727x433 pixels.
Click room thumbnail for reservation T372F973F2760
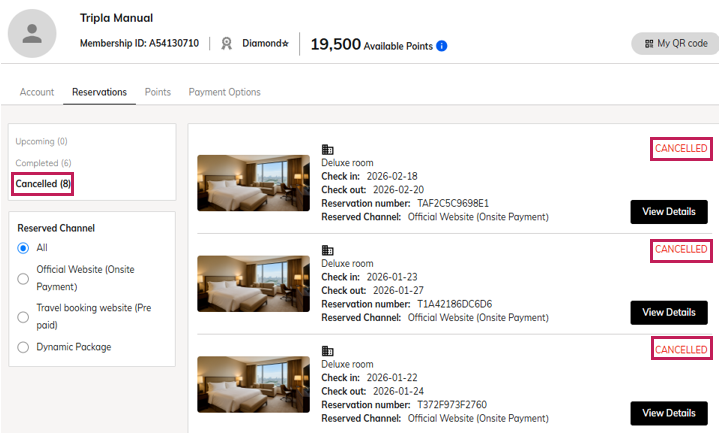(253, 385)
